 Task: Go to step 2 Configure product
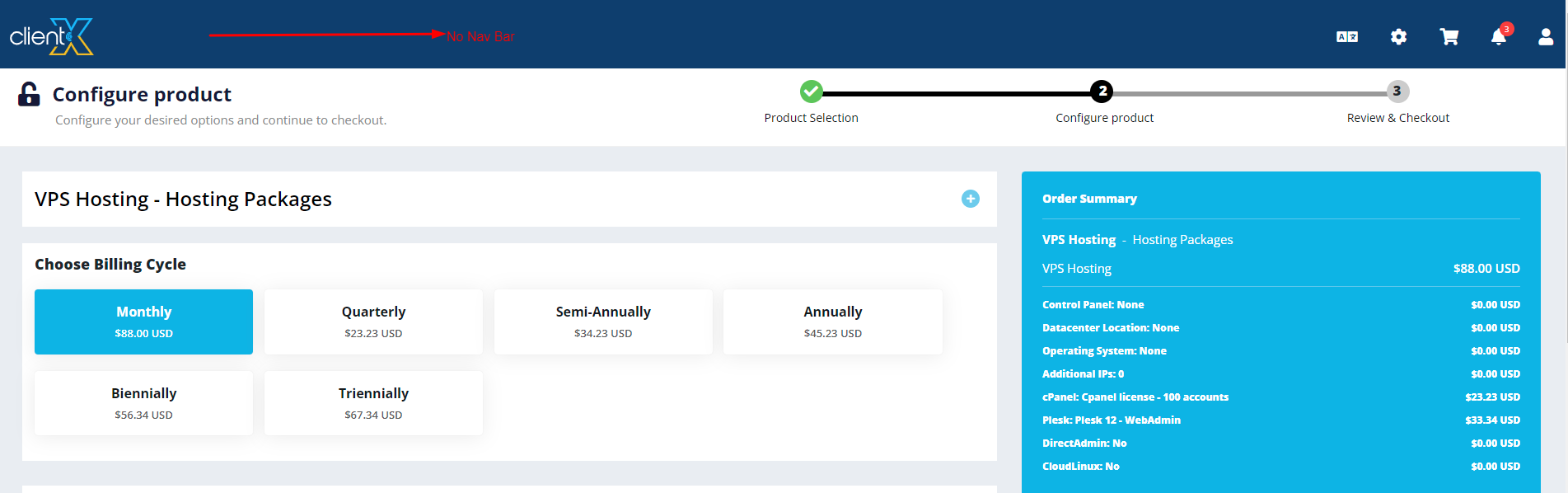[x=1102, y=92]
